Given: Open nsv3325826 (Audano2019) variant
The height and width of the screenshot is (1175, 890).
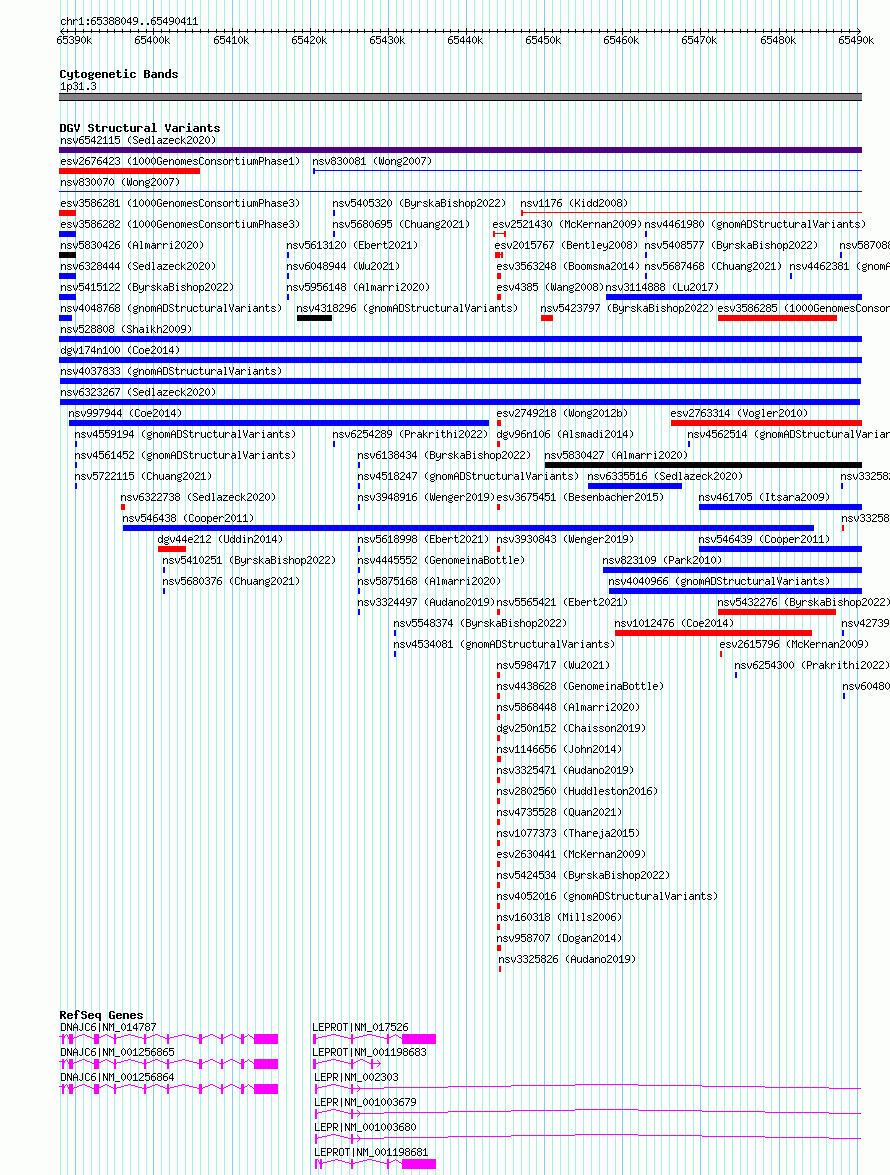Looking at the screenshot, I should pyautogui.click(x=567, y=958).
